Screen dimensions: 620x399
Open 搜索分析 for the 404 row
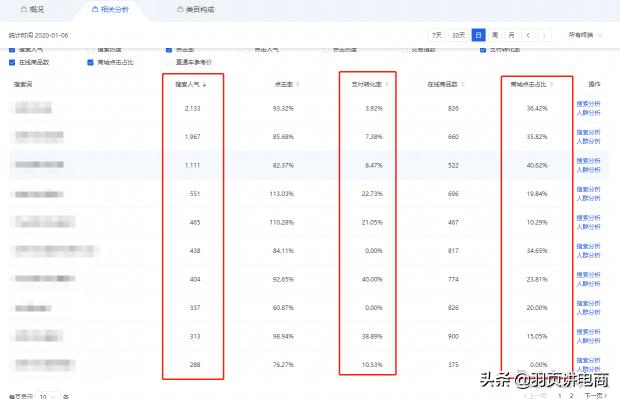click(x=588, y=274)
